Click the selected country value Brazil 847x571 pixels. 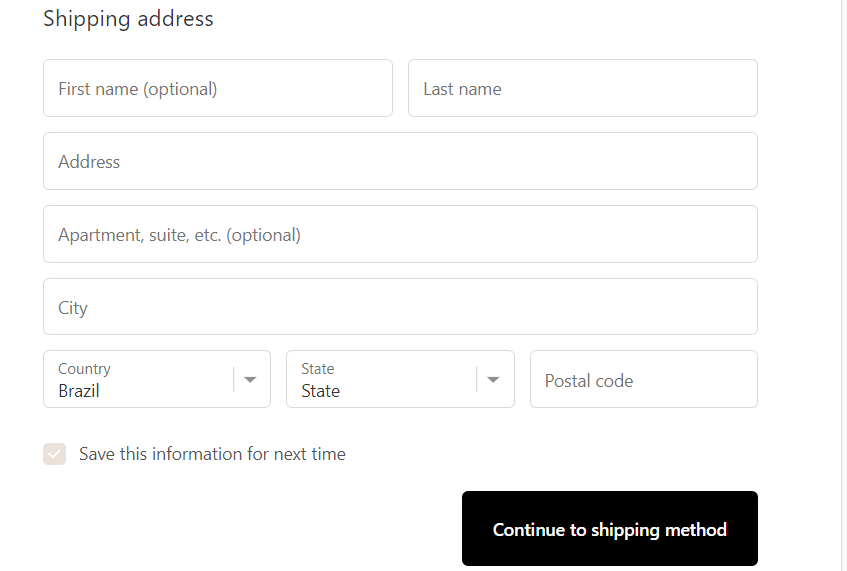79,391
